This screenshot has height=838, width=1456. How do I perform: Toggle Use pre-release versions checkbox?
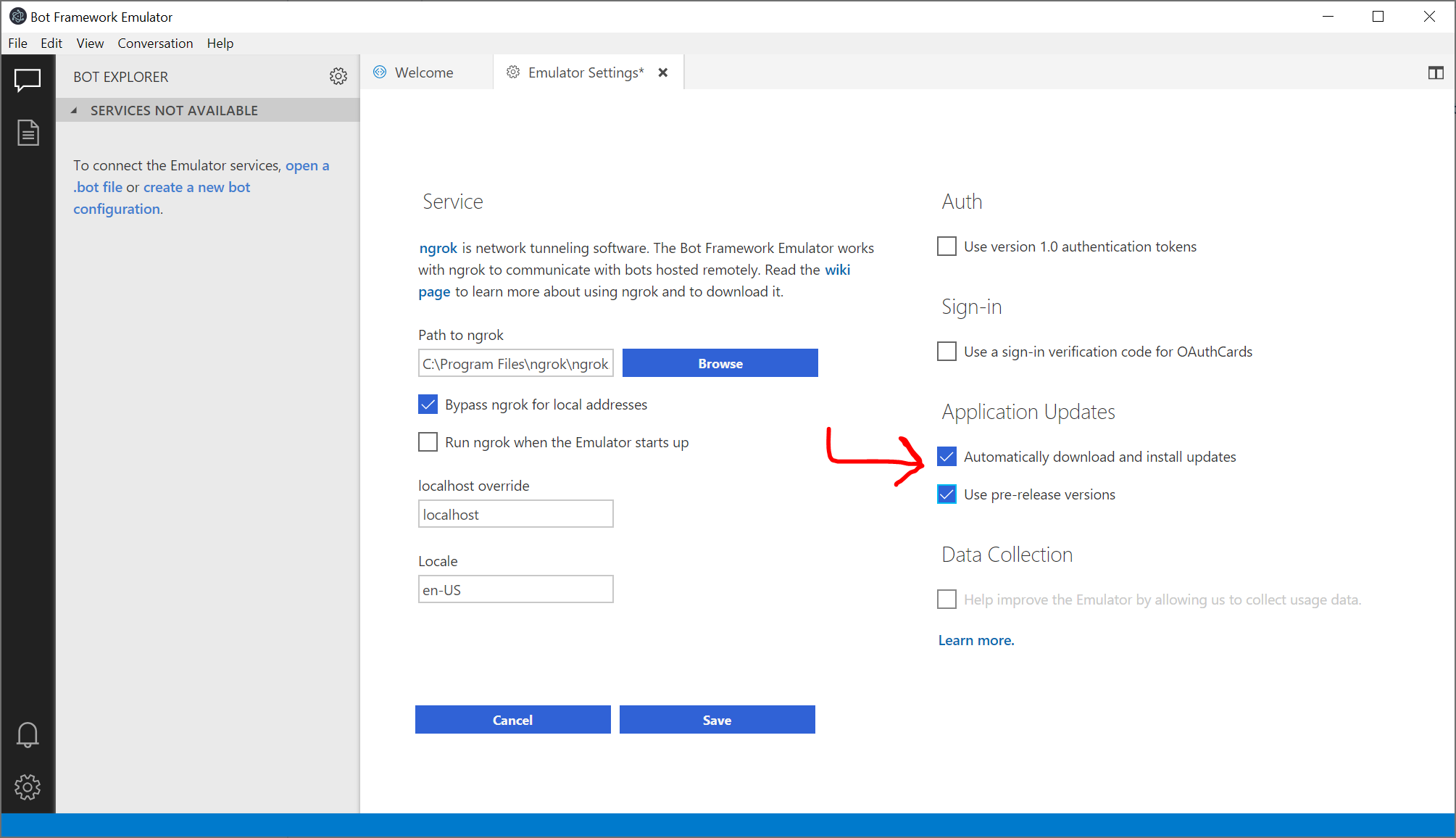tap(947, 494)
